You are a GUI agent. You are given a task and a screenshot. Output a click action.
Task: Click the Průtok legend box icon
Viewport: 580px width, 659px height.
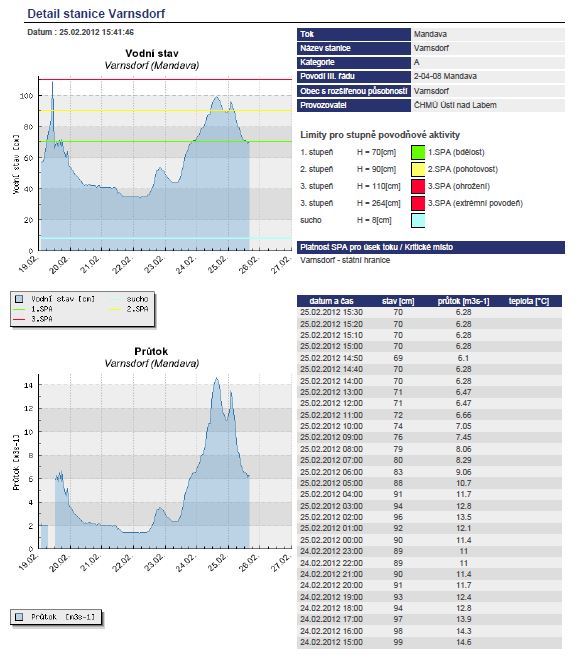tap(19, 617)
